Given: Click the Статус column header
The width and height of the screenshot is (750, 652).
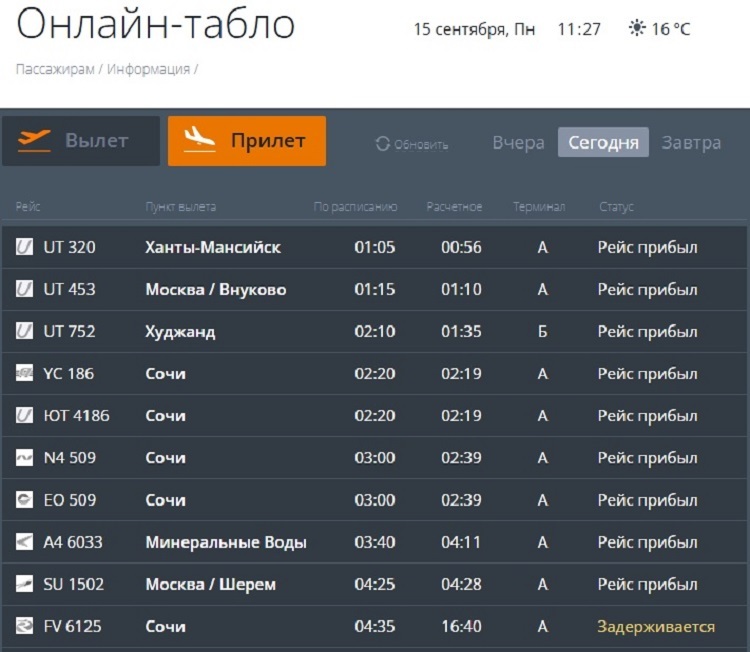Looking at the screenshot, I should 616,207.
